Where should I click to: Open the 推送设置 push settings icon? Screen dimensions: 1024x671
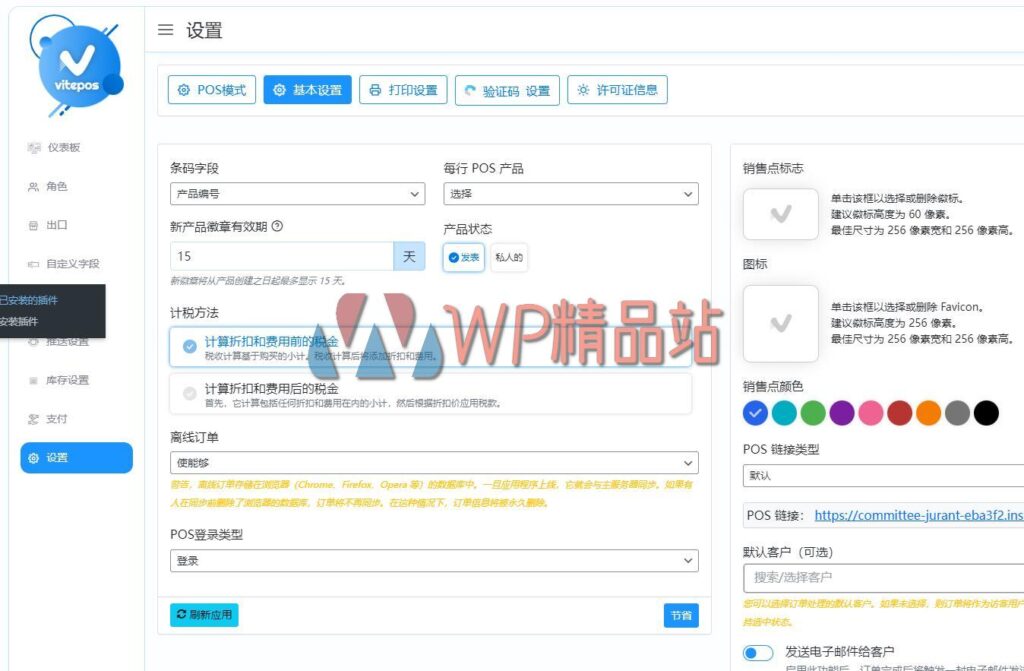(36, 340)
